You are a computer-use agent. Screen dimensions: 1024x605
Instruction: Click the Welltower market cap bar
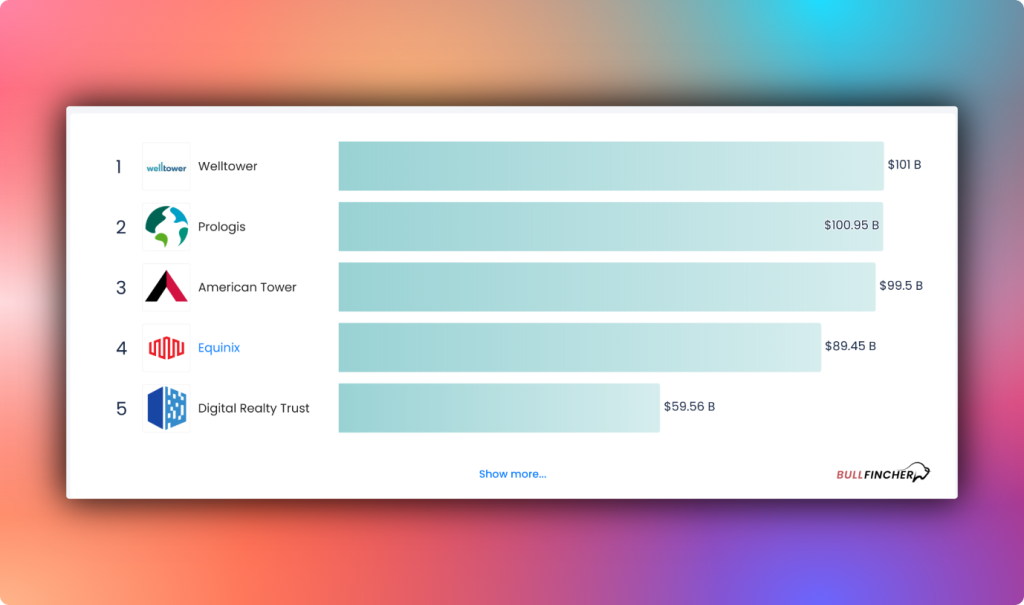[x=611, y=166]
